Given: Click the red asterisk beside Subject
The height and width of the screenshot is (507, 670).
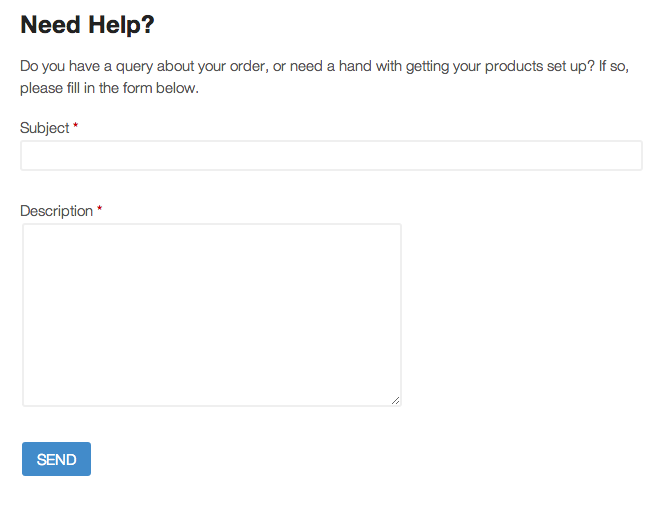Looking at the screenshot, I should (76, 127).
